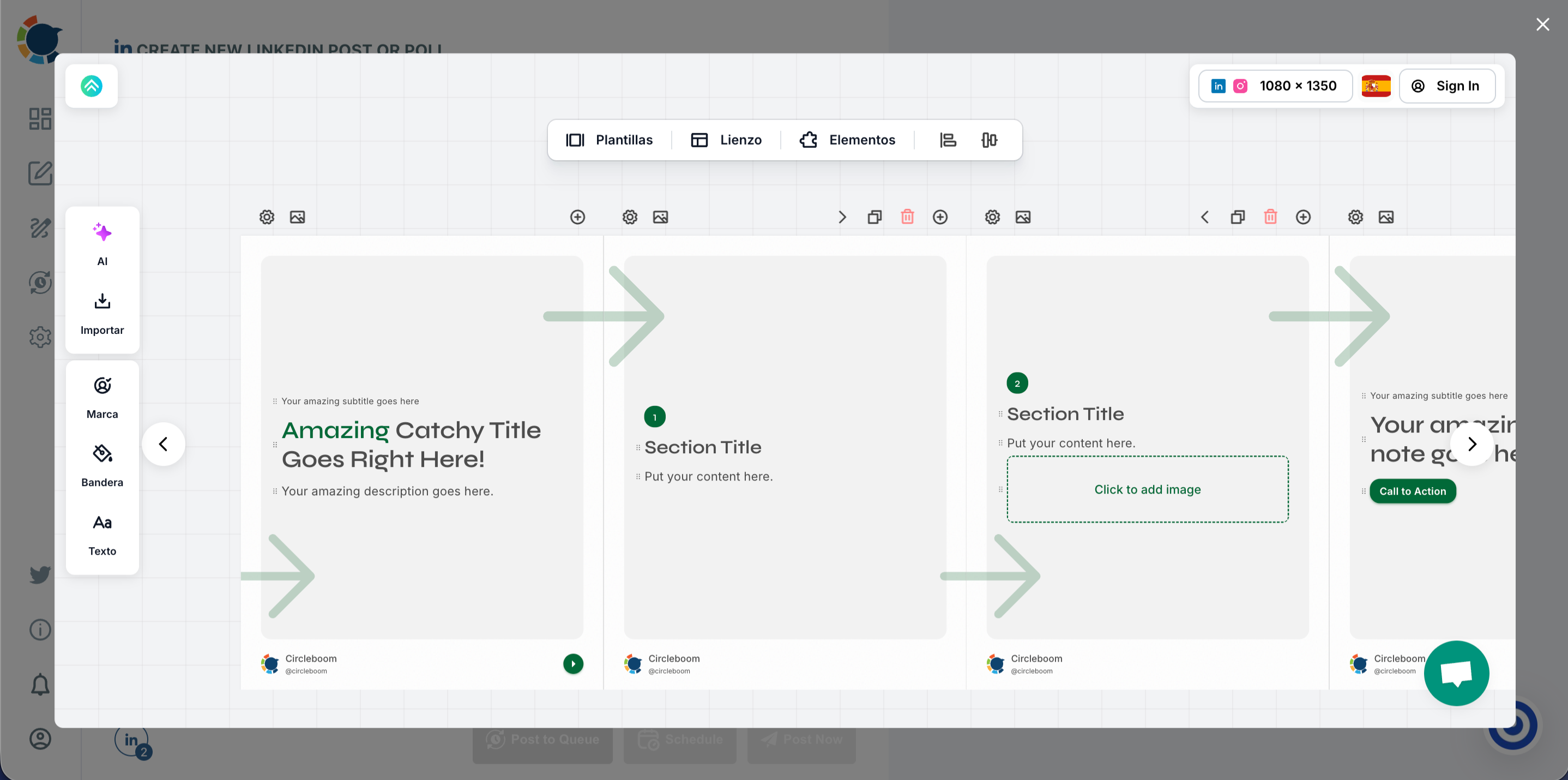
Task: Click the Spanish flag language selector
Action: point(1376,86)
